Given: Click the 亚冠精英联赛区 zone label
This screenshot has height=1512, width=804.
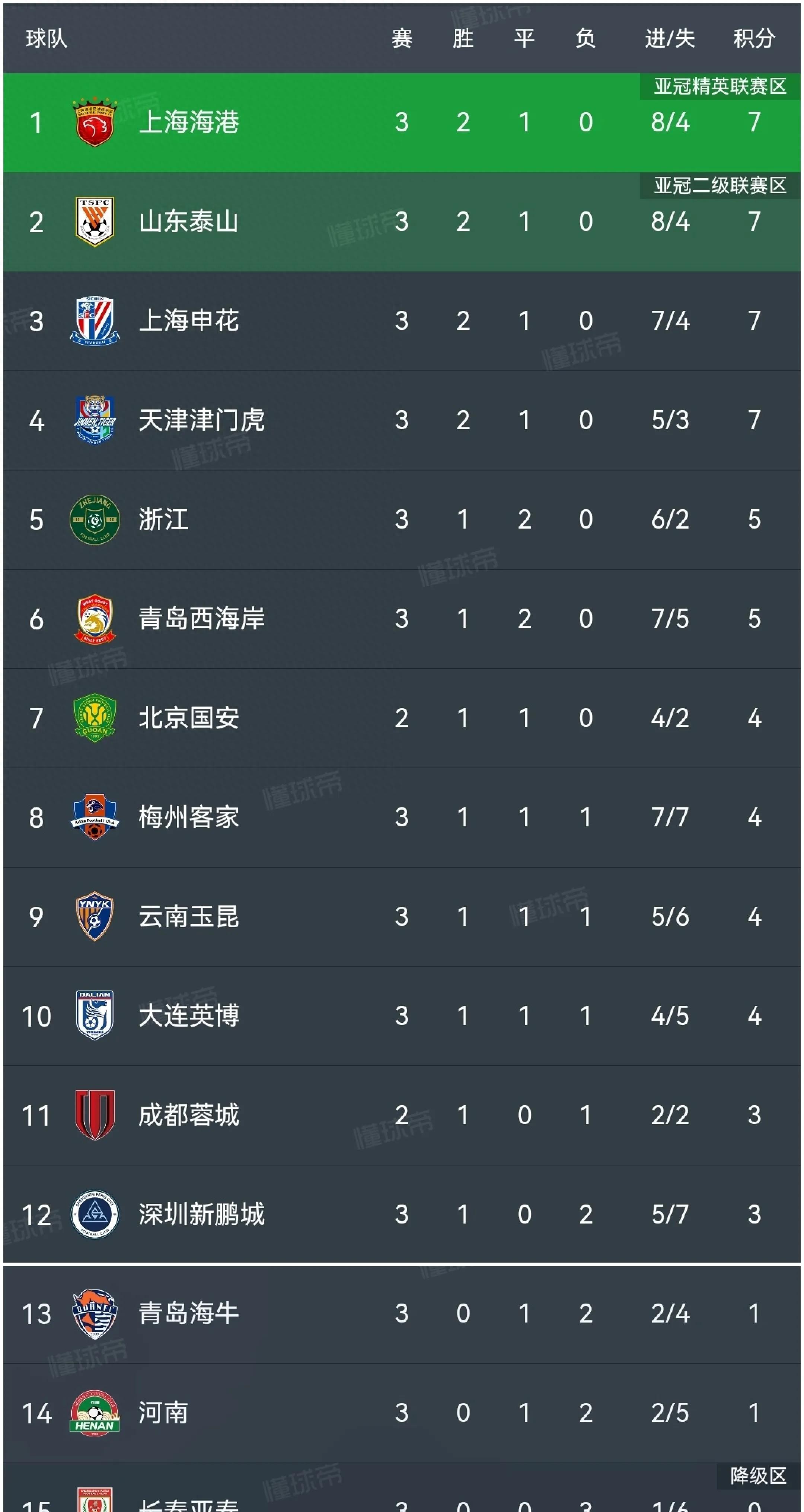Looking at the screenshot, I should point(720,86).
